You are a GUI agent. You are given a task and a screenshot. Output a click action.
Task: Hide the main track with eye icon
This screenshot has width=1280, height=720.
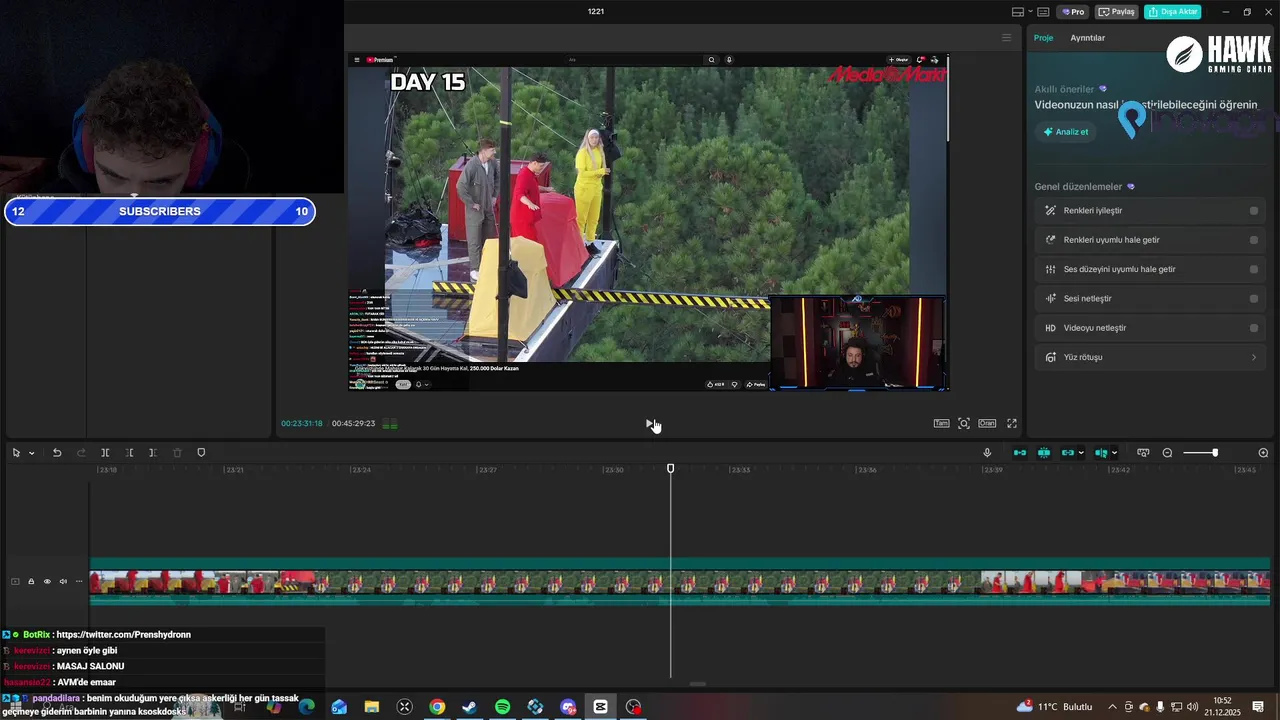point(47,582)
